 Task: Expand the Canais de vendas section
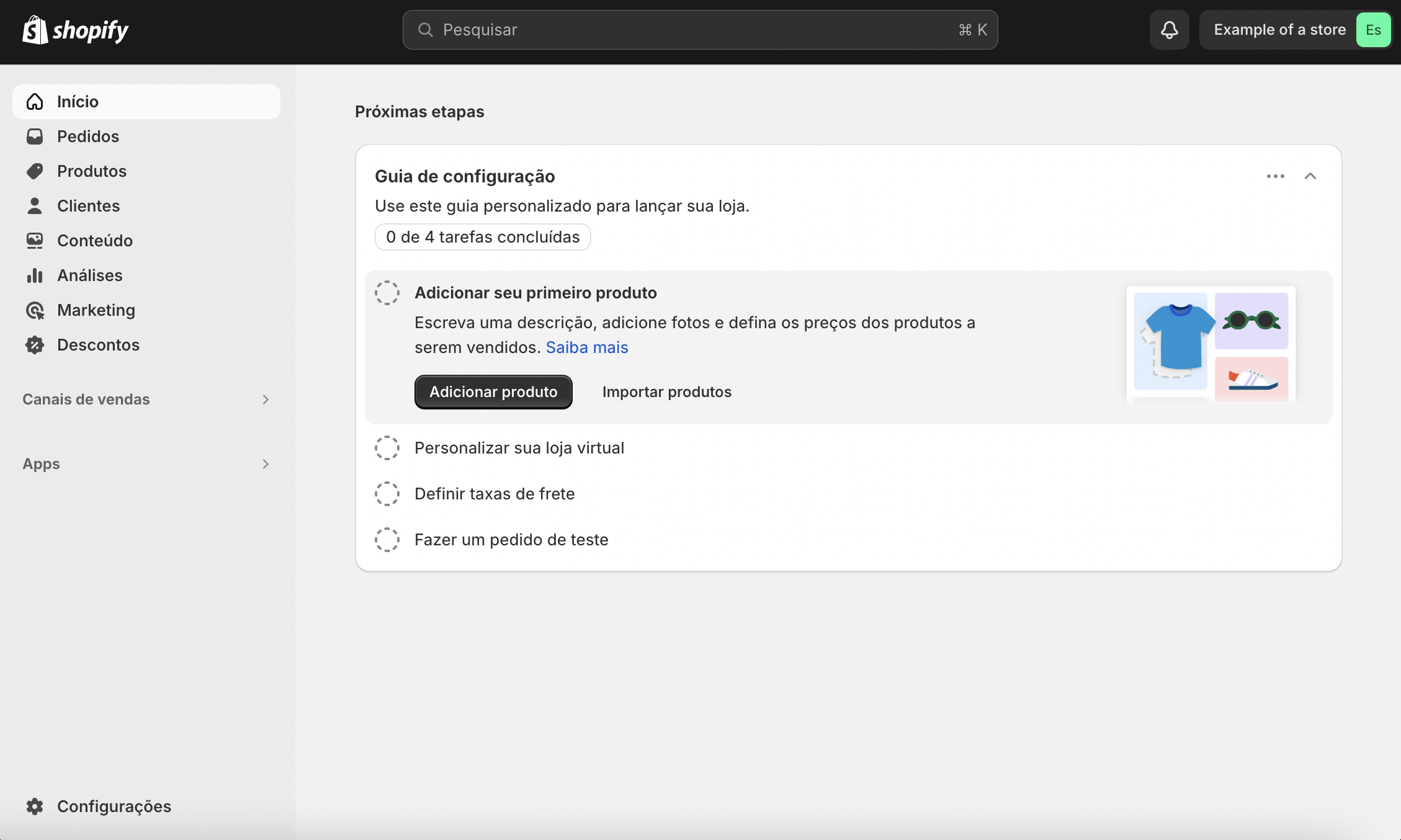pyautogui.click(x=264, y=399)
